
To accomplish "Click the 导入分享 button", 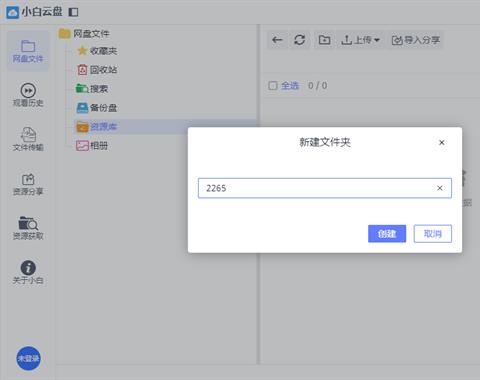I will tap(416, 40).
